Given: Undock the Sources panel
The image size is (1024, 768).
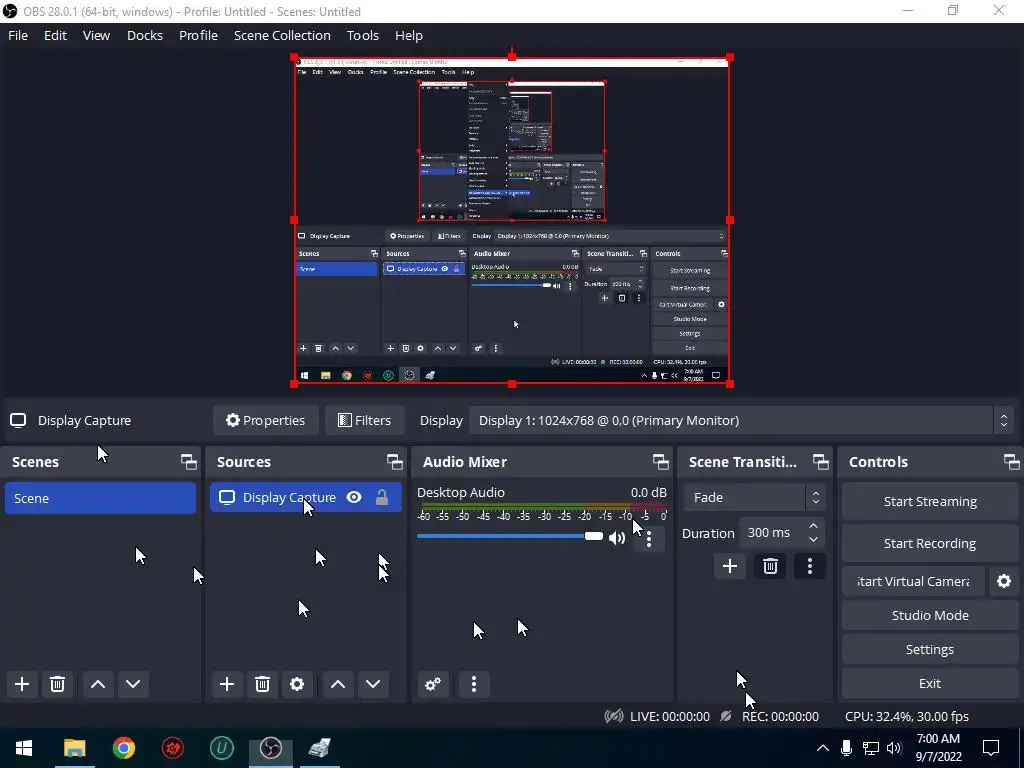Looking at the screenshot, I should [x=394, y=462].
